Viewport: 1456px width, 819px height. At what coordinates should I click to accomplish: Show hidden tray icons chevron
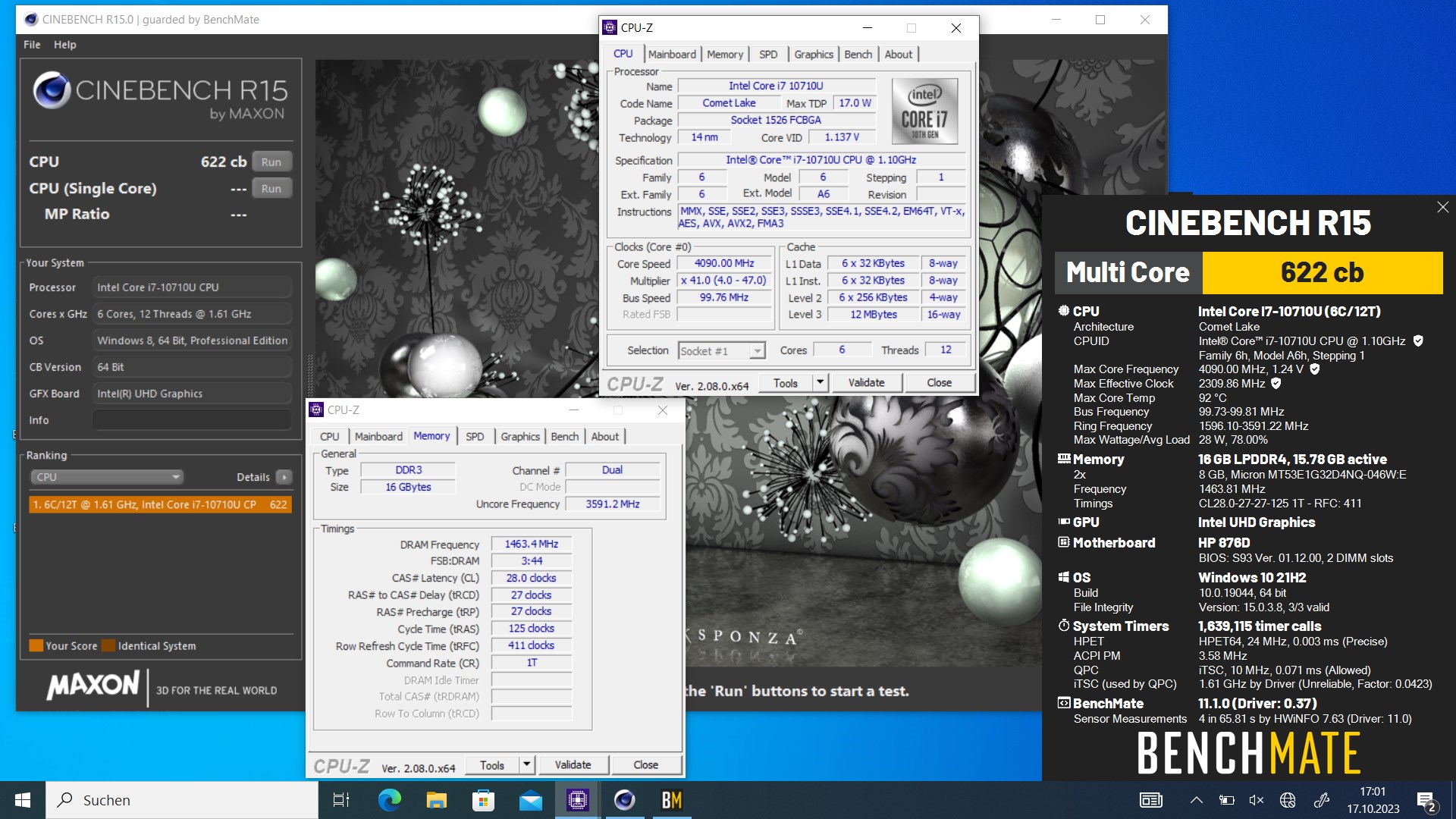pos(1196,800)
